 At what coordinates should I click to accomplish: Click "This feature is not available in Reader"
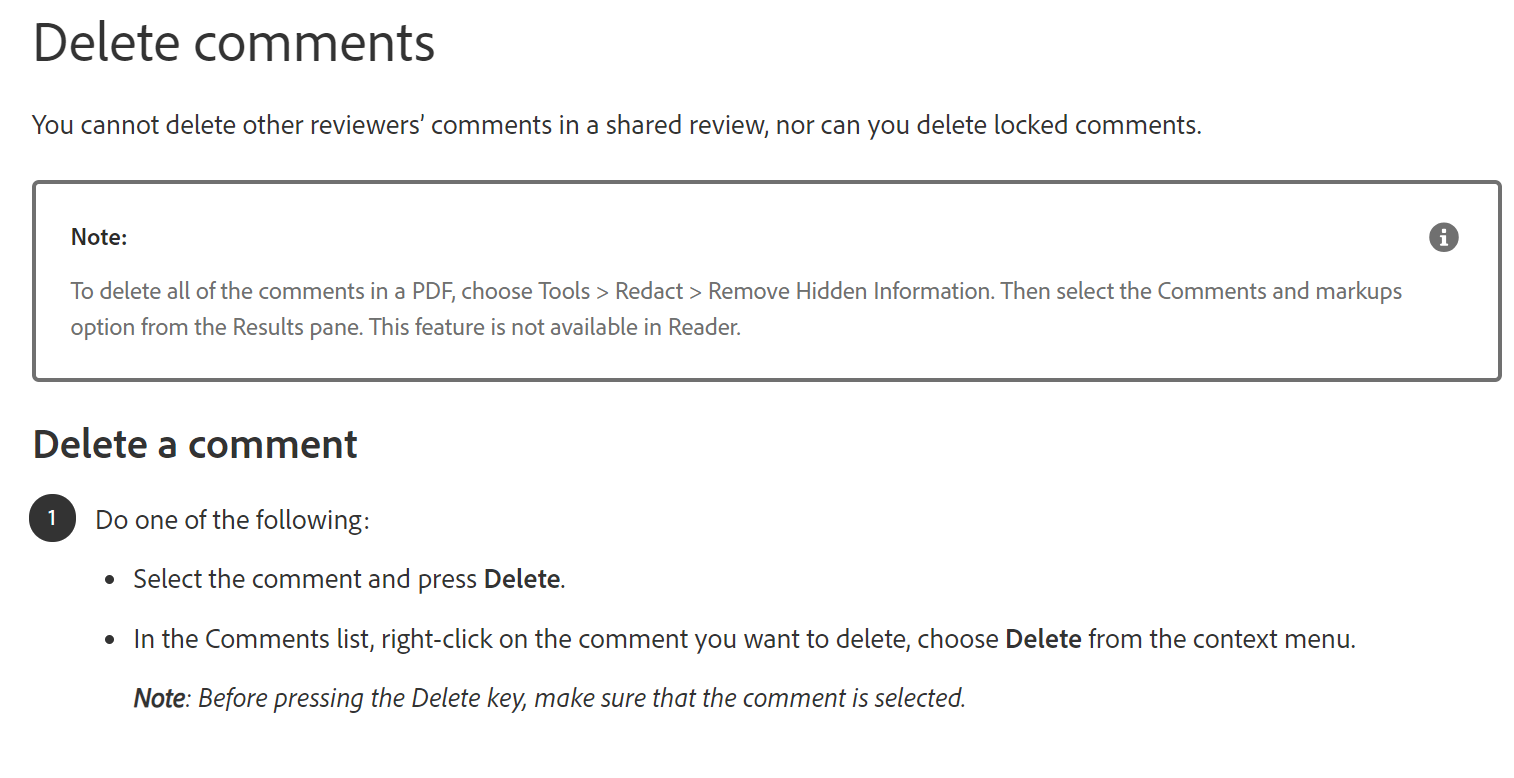click(x=555, y=327)
